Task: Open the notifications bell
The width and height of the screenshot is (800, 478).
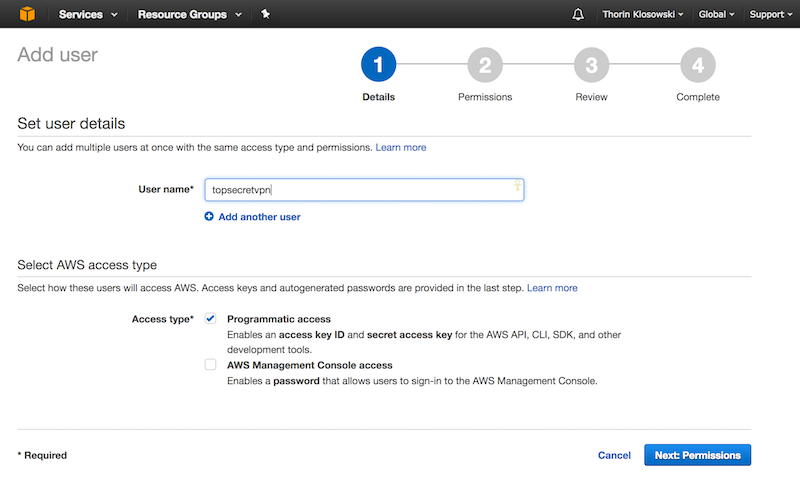Action: [578, 14]
